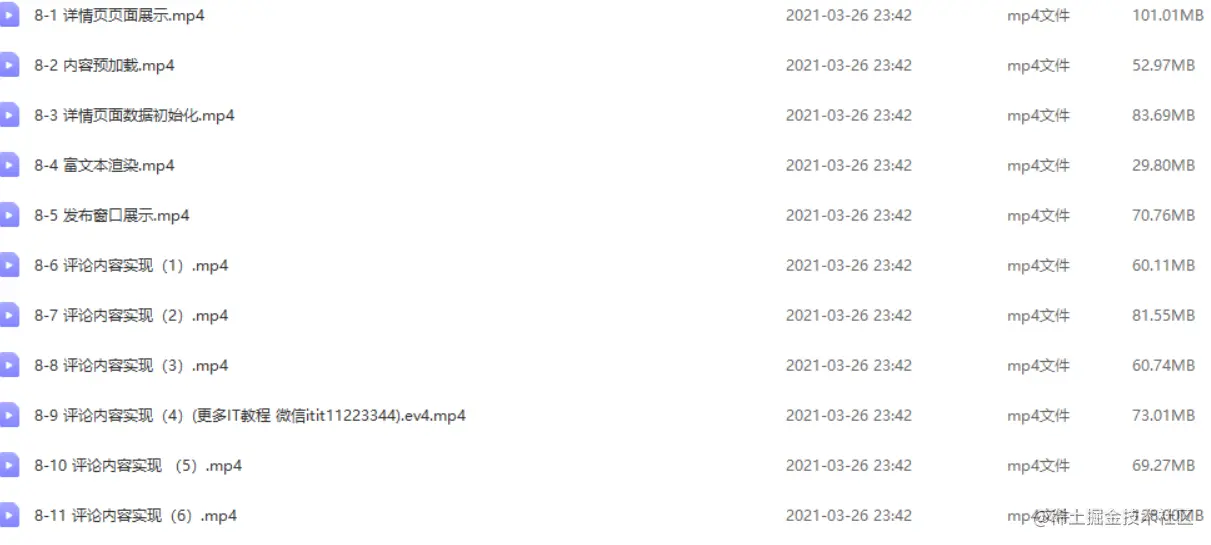Image resolution: width=1211 pixels, height=545 pixels.
Task: Select file name 8-3 详情页面数据初始化.mp4
Action: (134, 115)
